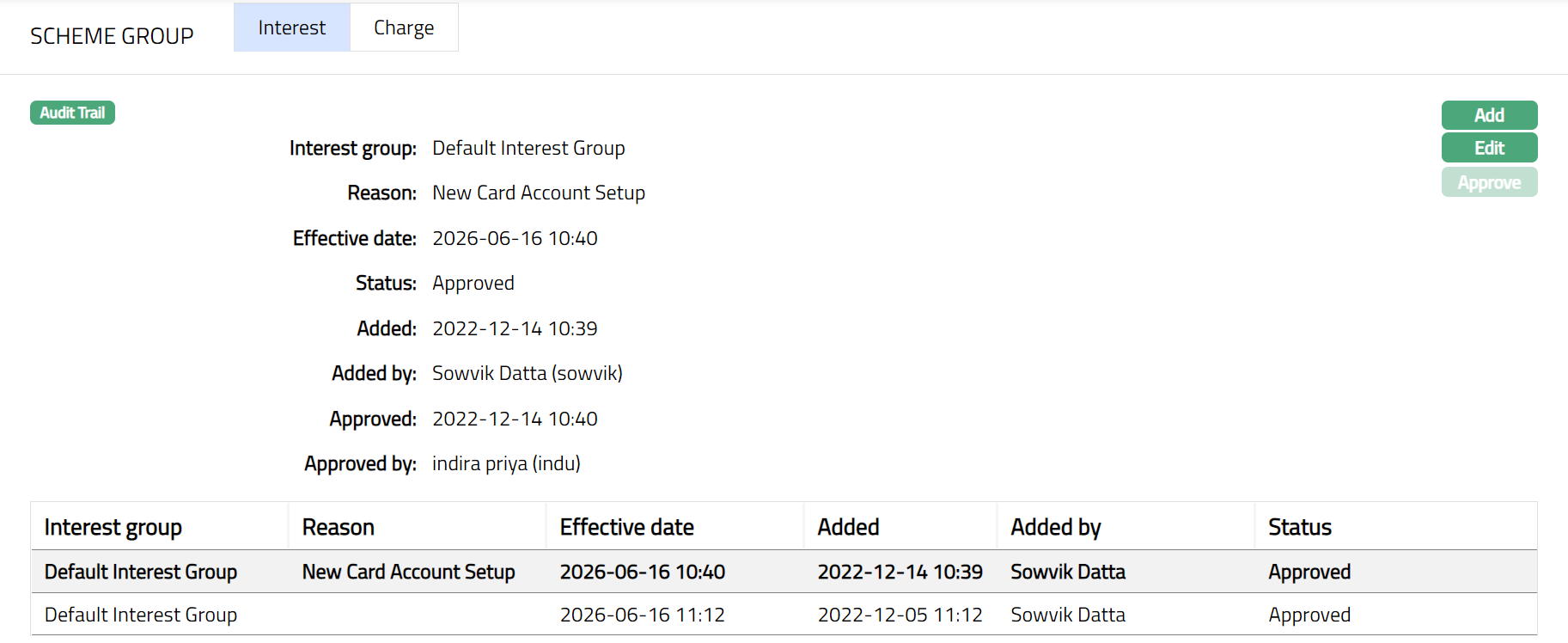Sort table by Effective date header

pyautogui.click(x=626, y=527)
